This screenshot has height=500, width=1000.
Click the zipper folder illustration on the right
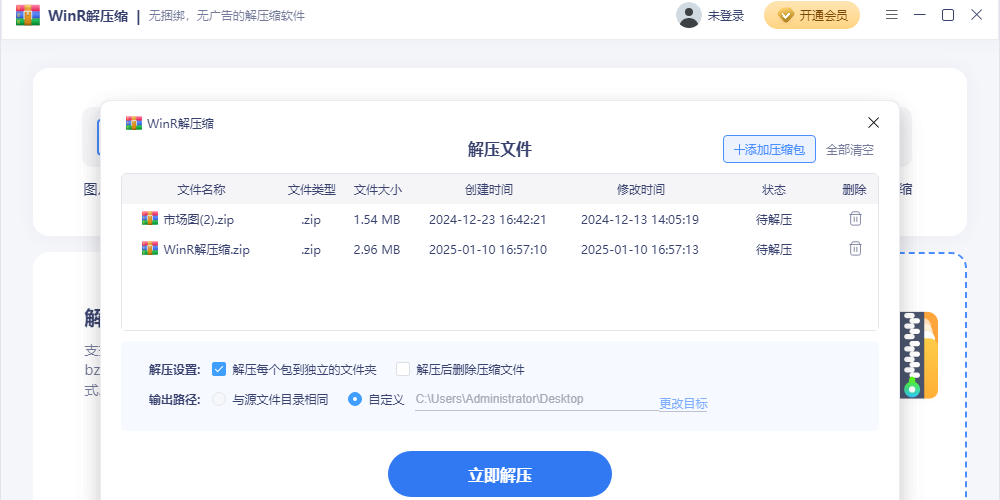click(919, 355)
